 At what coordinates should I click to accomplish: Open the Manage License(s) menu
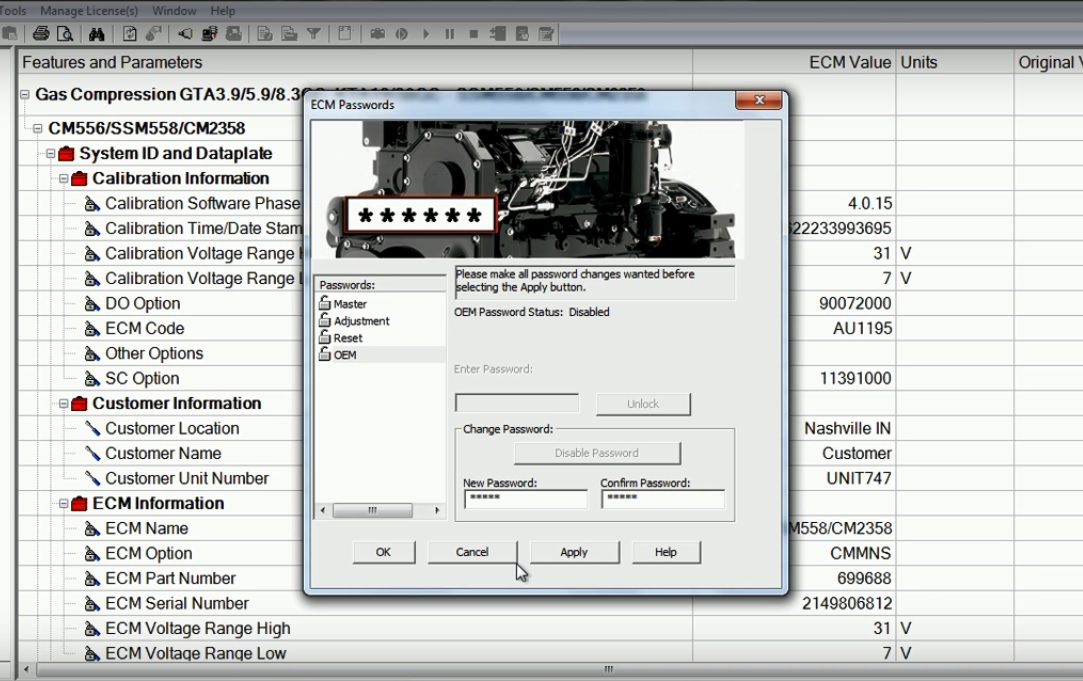(89, 10)
